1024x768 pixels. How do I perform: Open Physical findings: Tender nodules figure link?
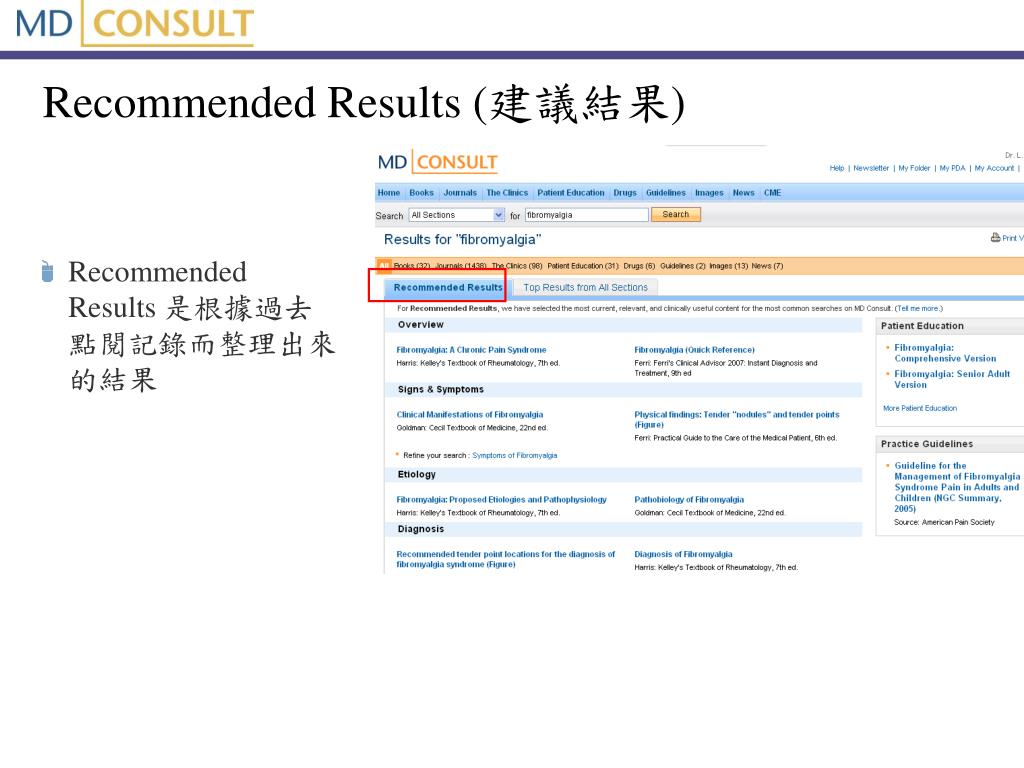click(737, 419)
